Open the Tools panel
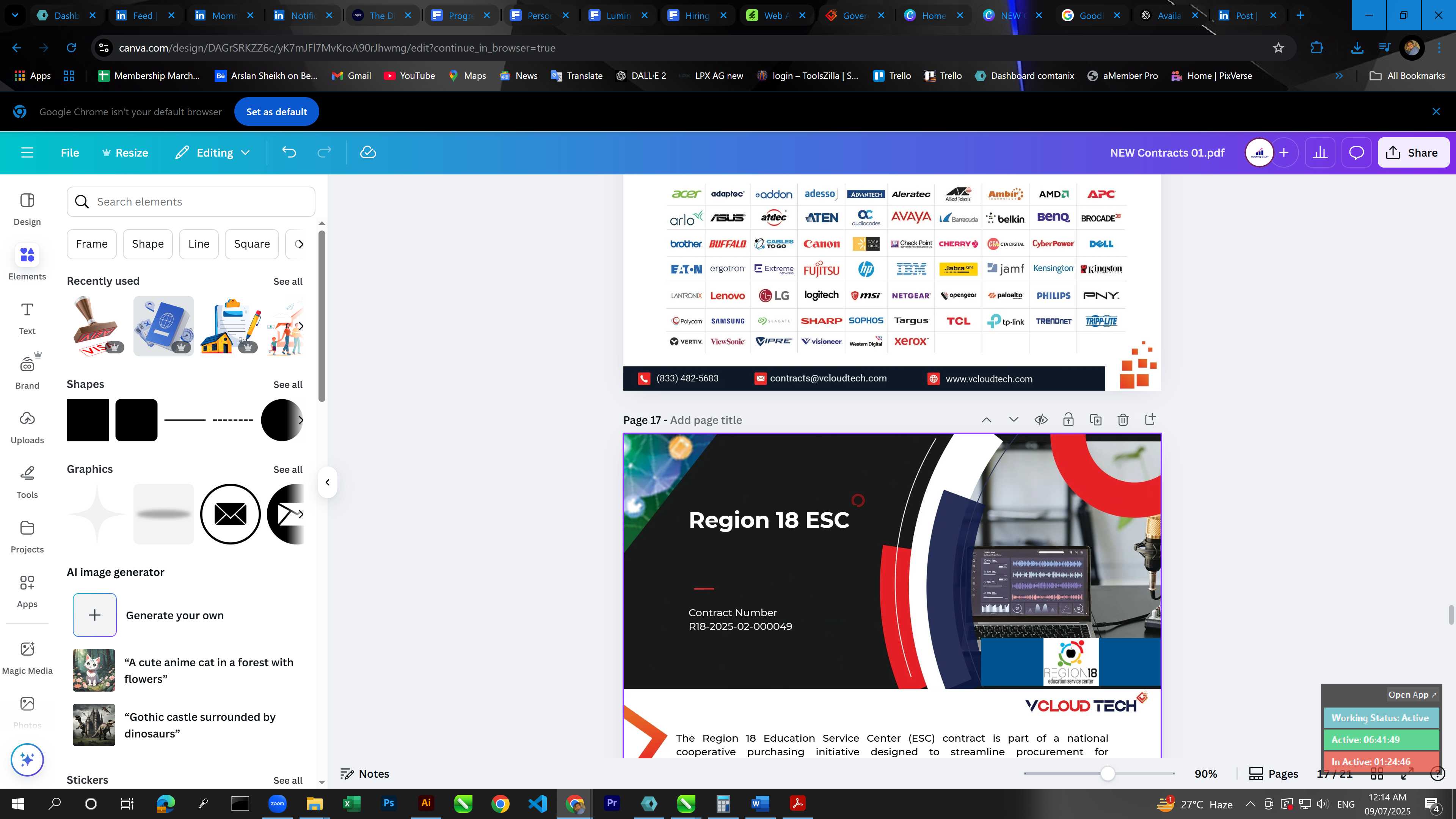Image resolution: width=1456 pixels, height=819 pixels. (27, 482)
